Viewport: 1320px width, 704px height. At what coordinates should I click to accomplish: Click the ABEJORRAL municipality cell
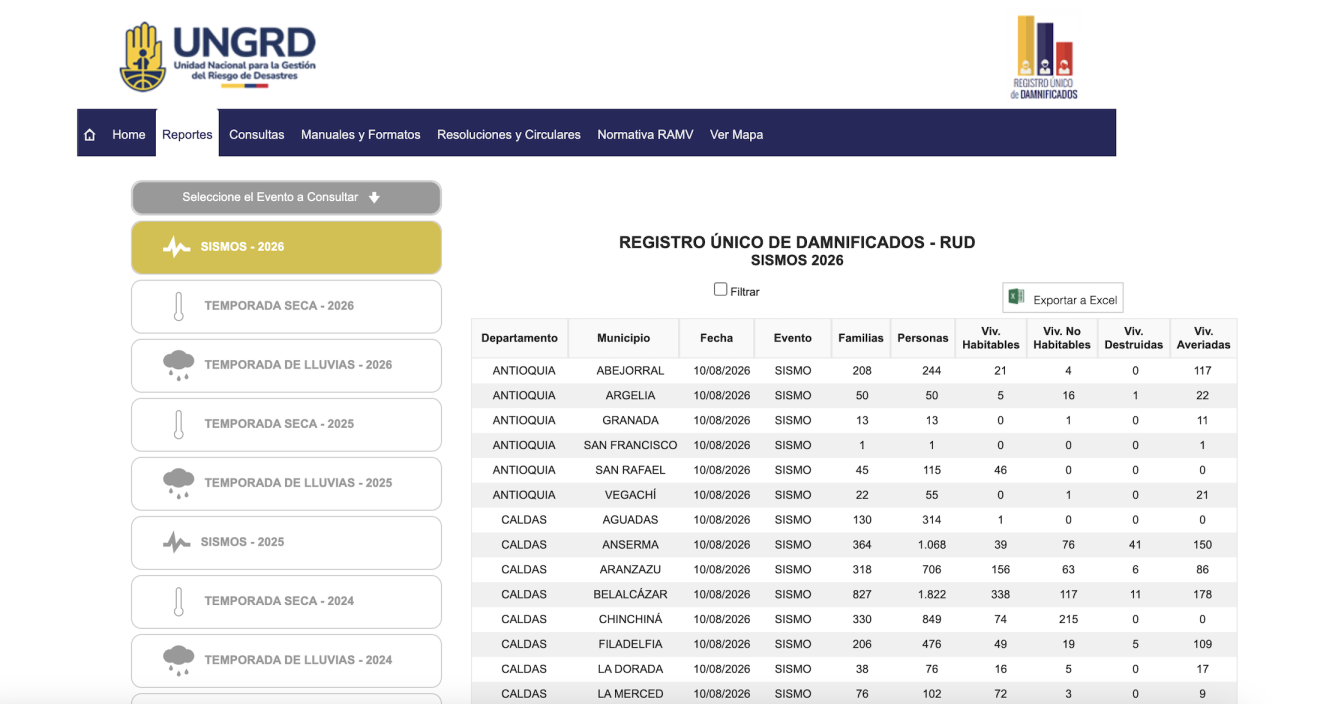(x=630, y=371)
